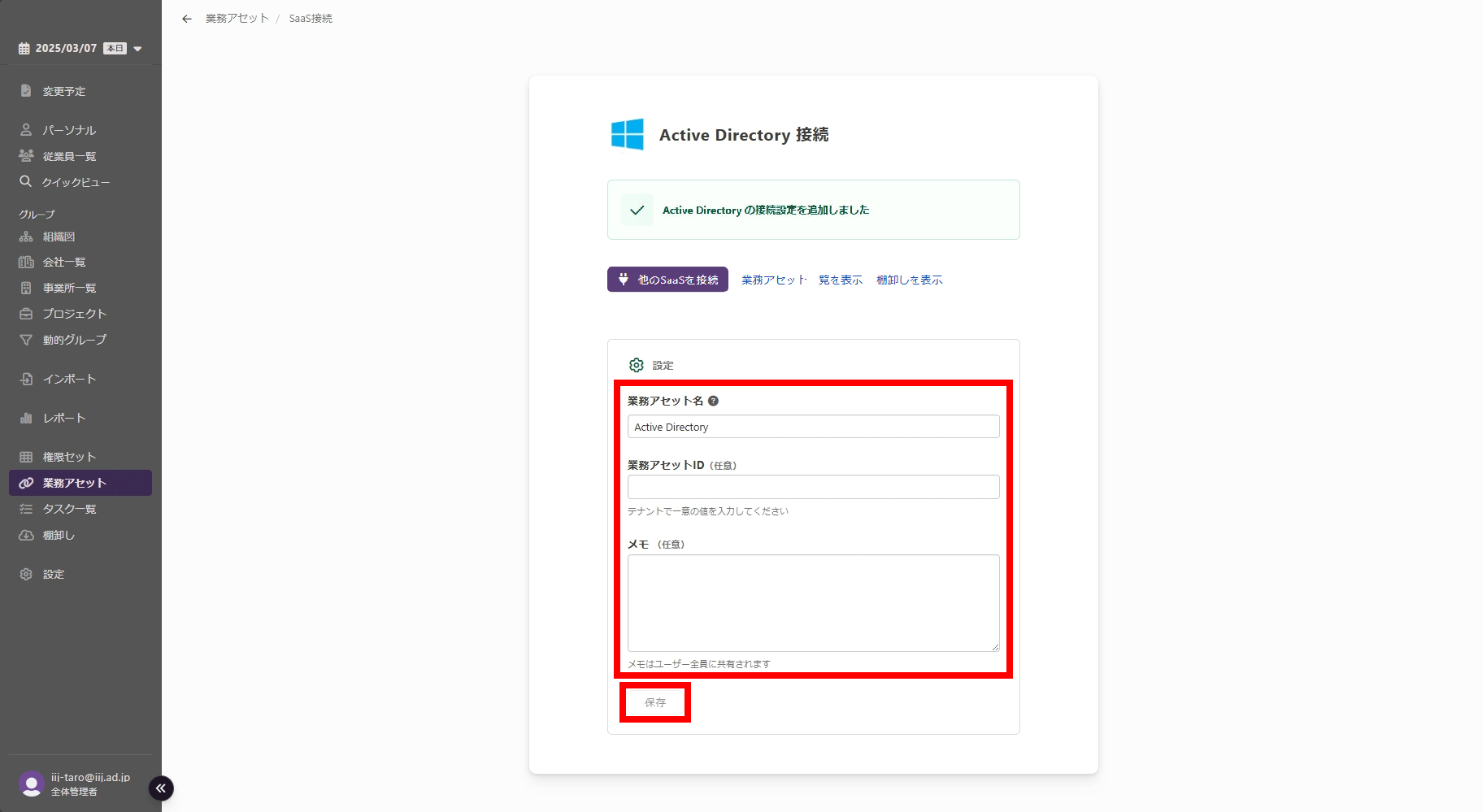Screen dimensions: 1482x812
Task: Expand the date dropdown arrow
Action: pos(137,49)
